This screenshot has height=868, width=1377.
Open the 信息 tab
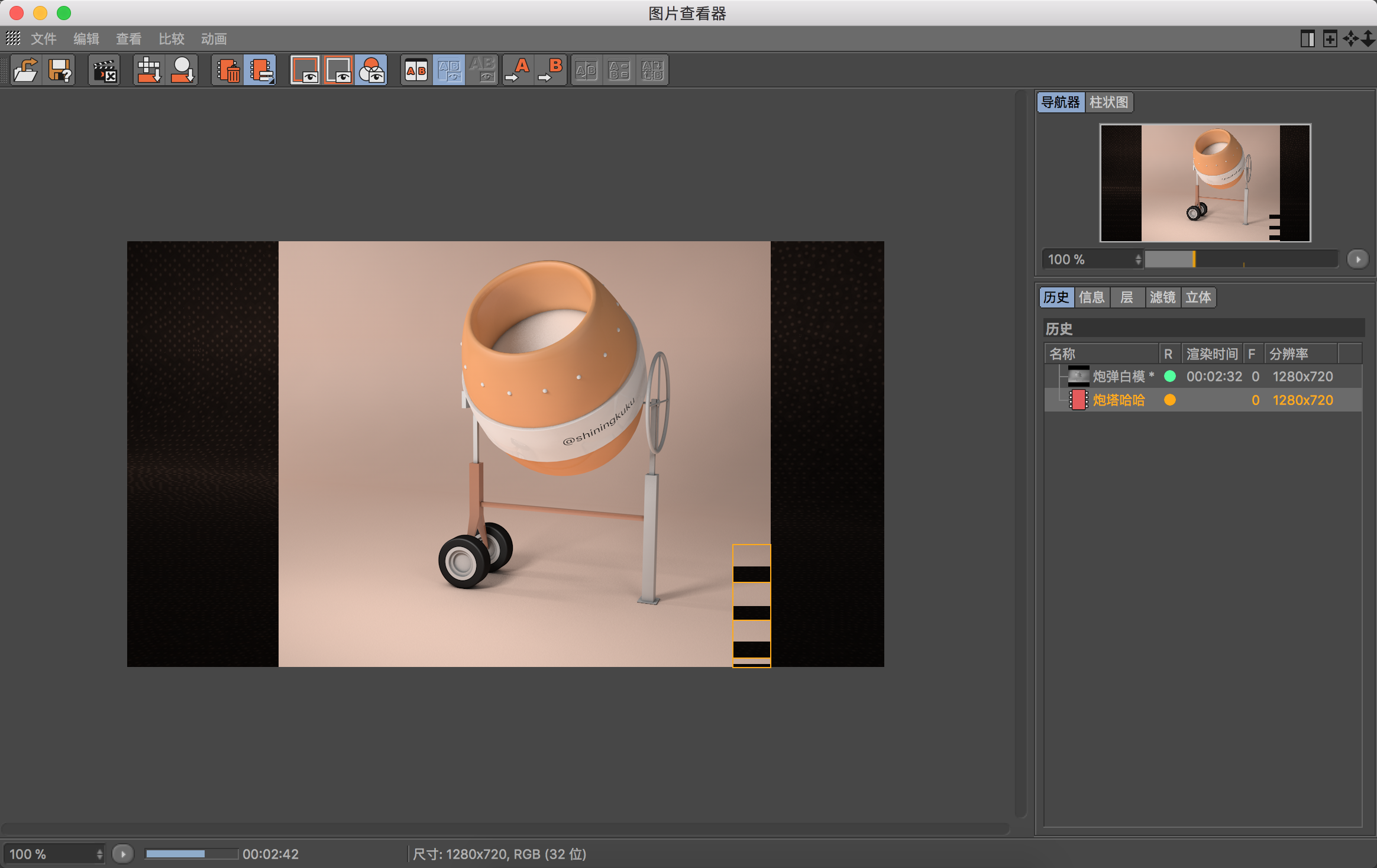(x=1092, y=297)
